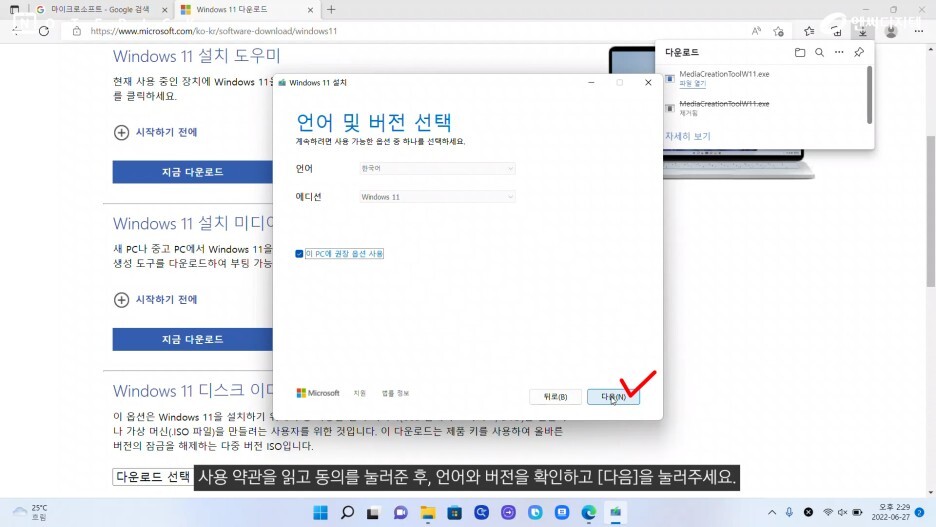
Task: Open the 자세히 보기 link in downloads
Action: coord(688,136)
